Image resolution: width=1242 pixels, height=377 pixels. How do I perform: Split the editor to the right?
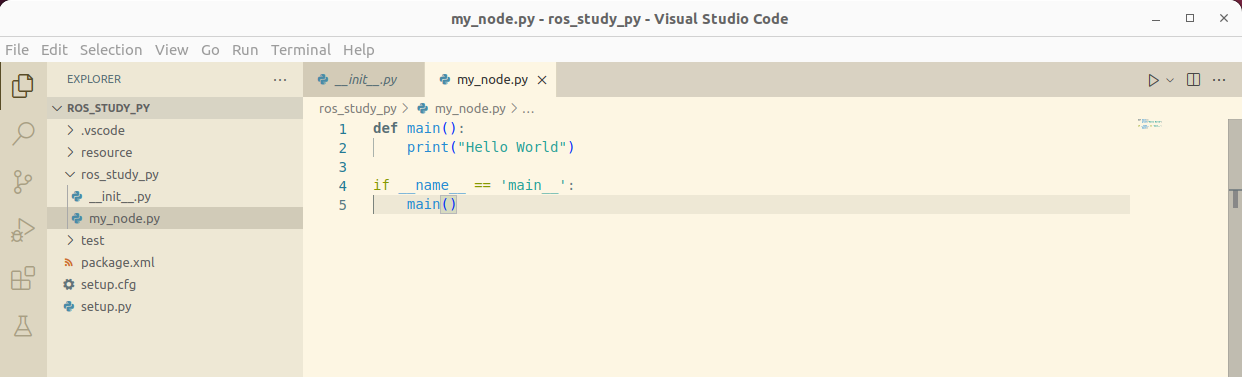[1193, 80]
